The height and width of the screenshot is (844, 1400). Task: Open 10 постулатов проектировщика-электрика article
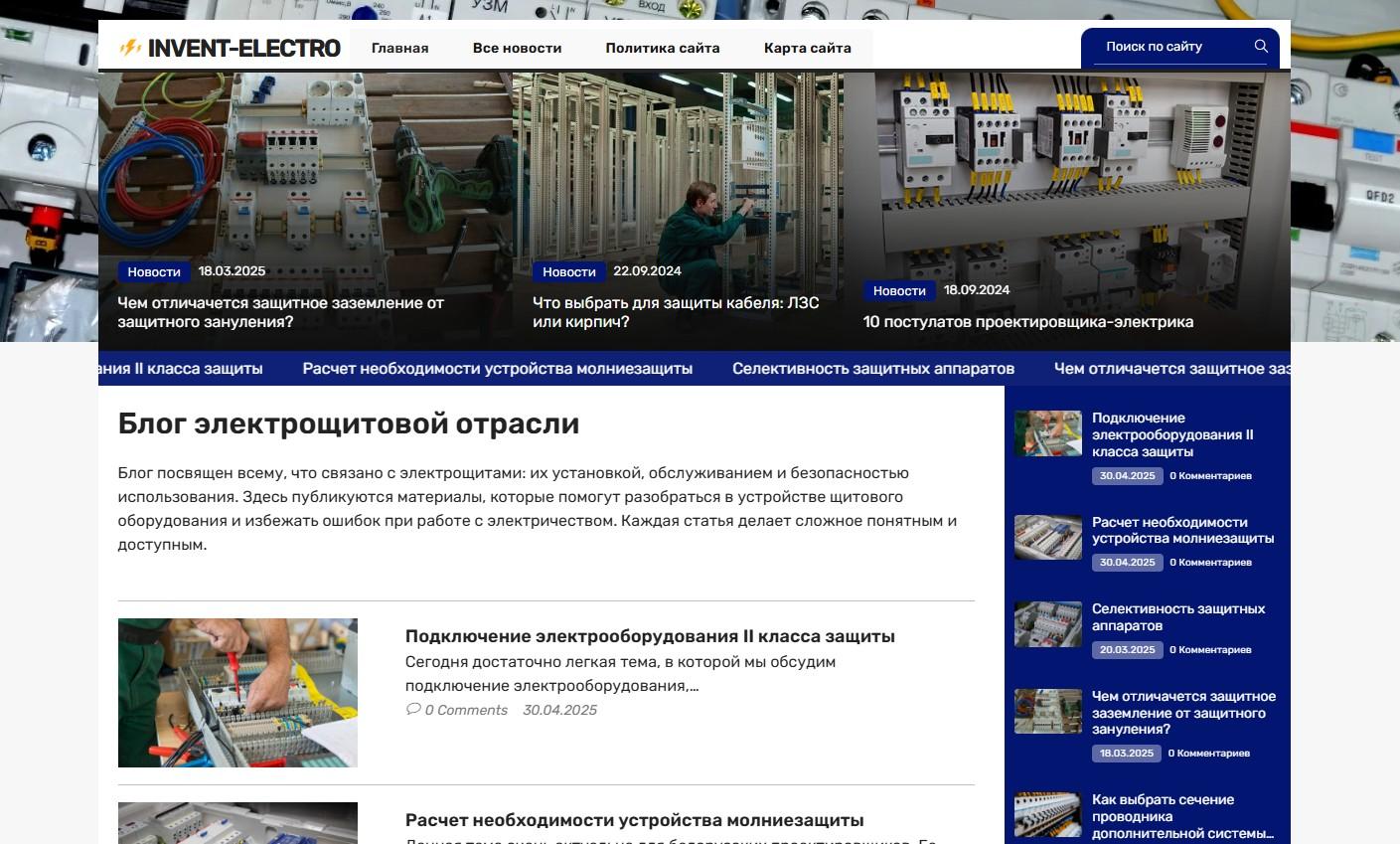[1028, 322]
